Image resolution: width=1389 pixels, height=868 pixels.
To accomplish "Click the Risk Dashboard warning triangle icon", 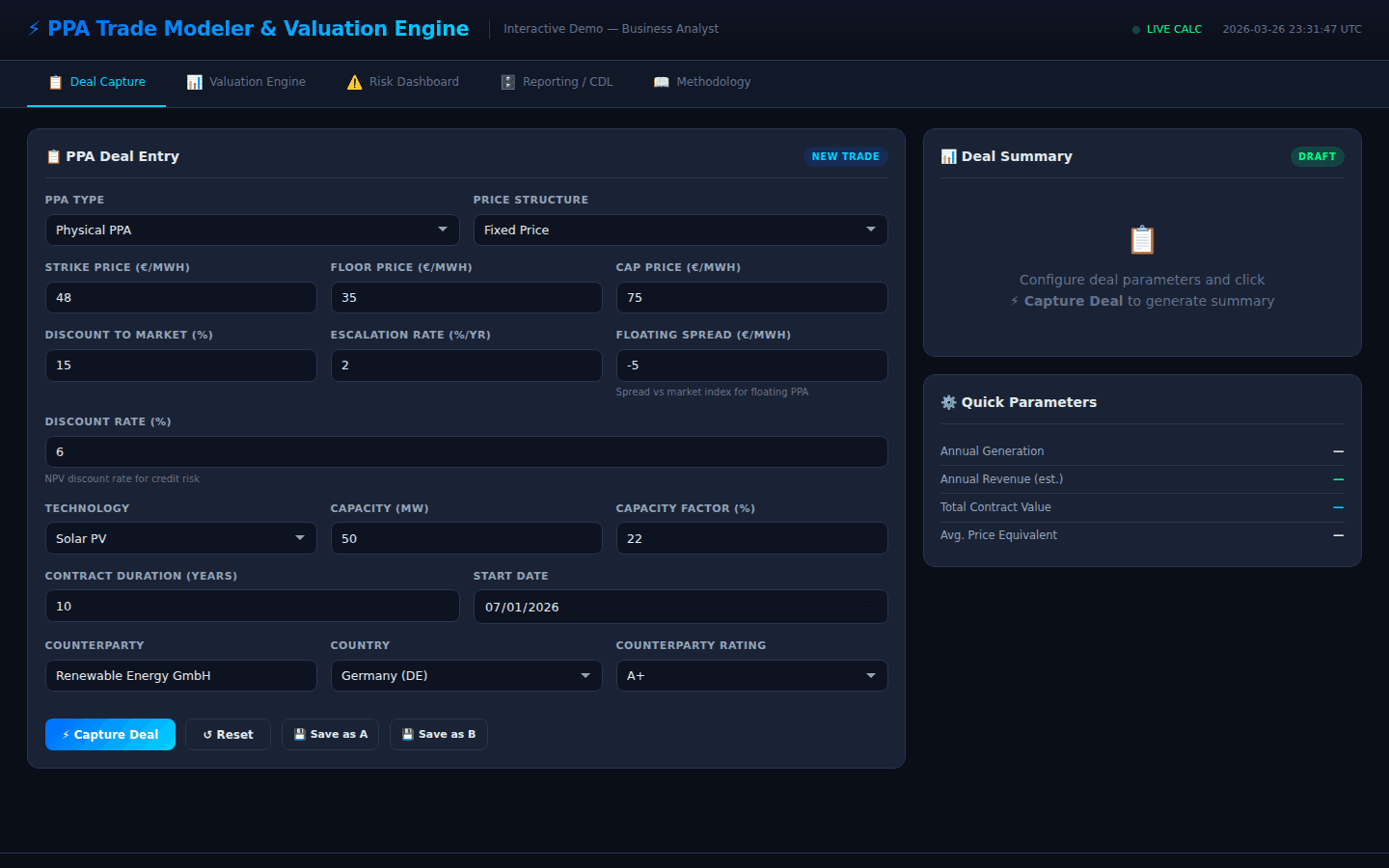I will (x=355, y=81).
